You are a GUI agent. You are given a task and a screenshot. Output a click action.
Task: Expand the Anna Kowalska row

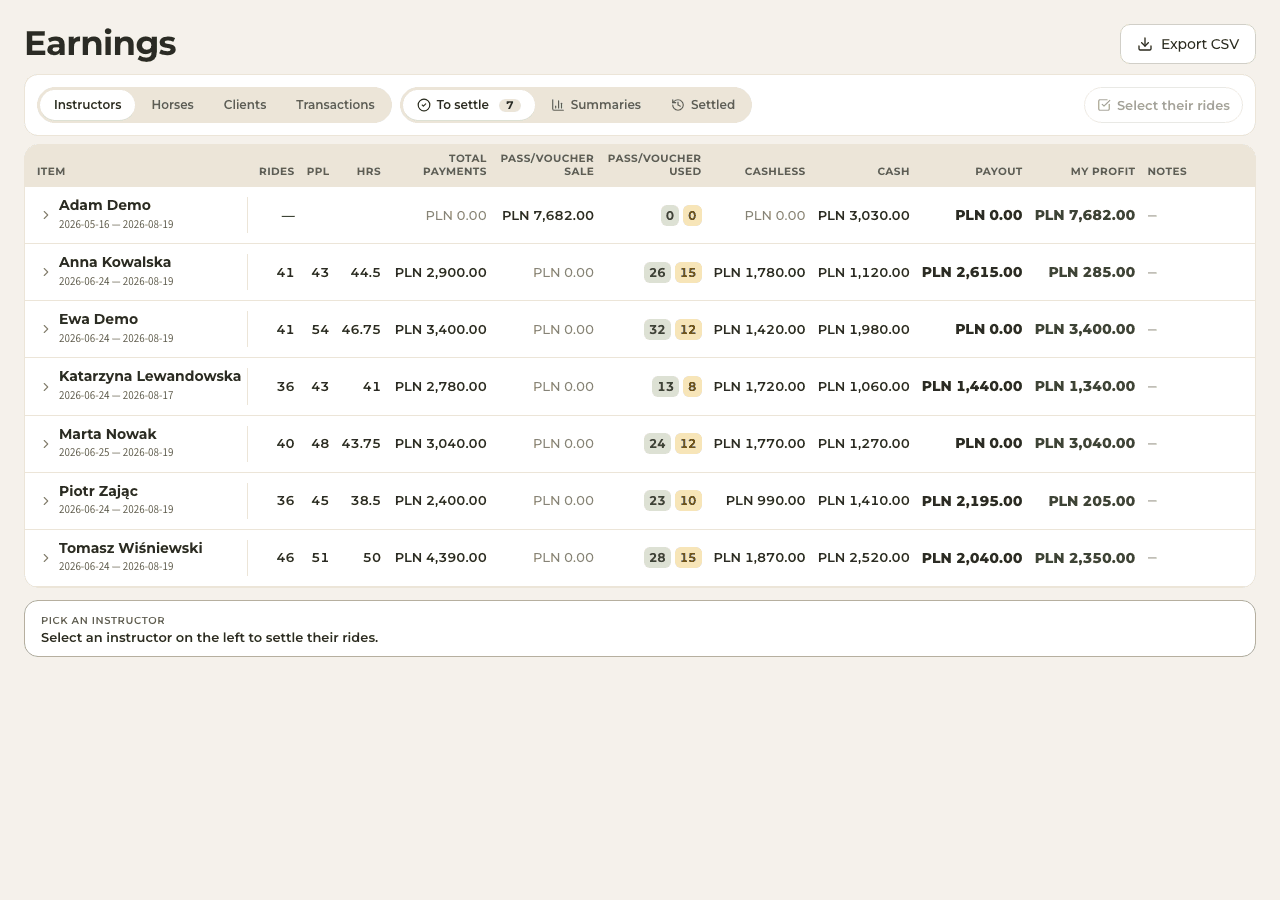click(x=45, y=272)
